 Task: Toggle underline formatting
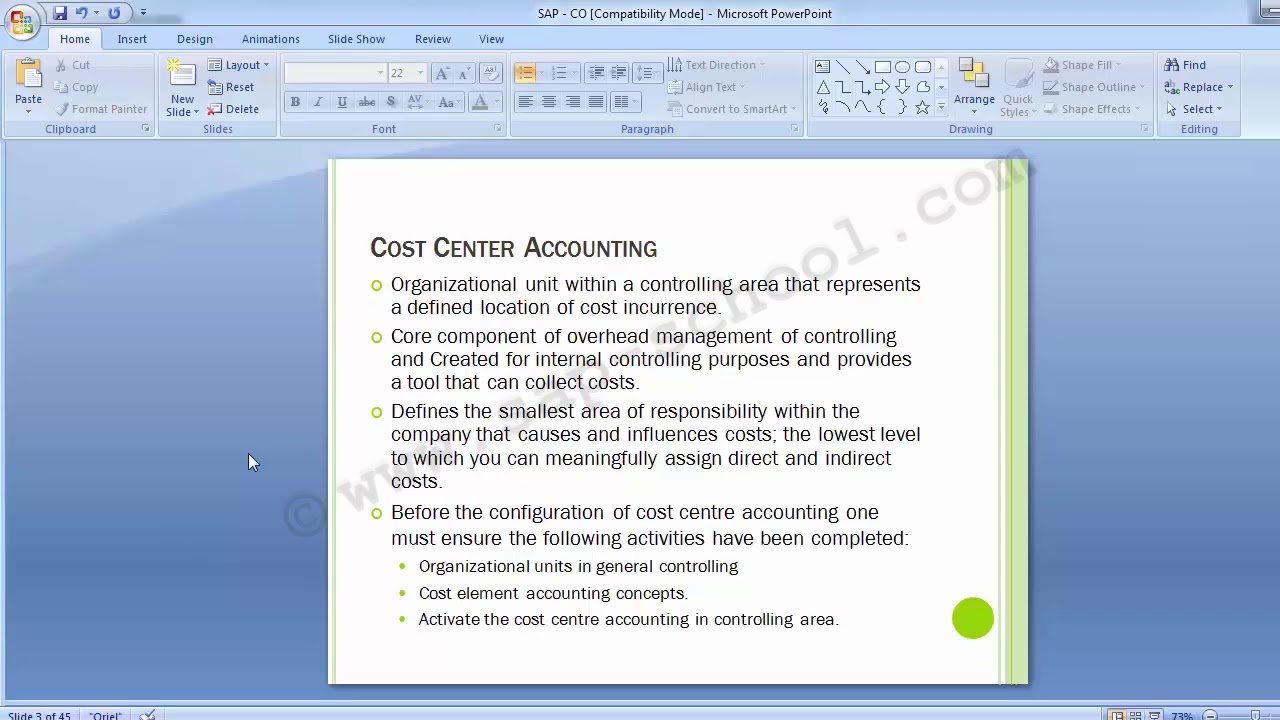point(342,102)
